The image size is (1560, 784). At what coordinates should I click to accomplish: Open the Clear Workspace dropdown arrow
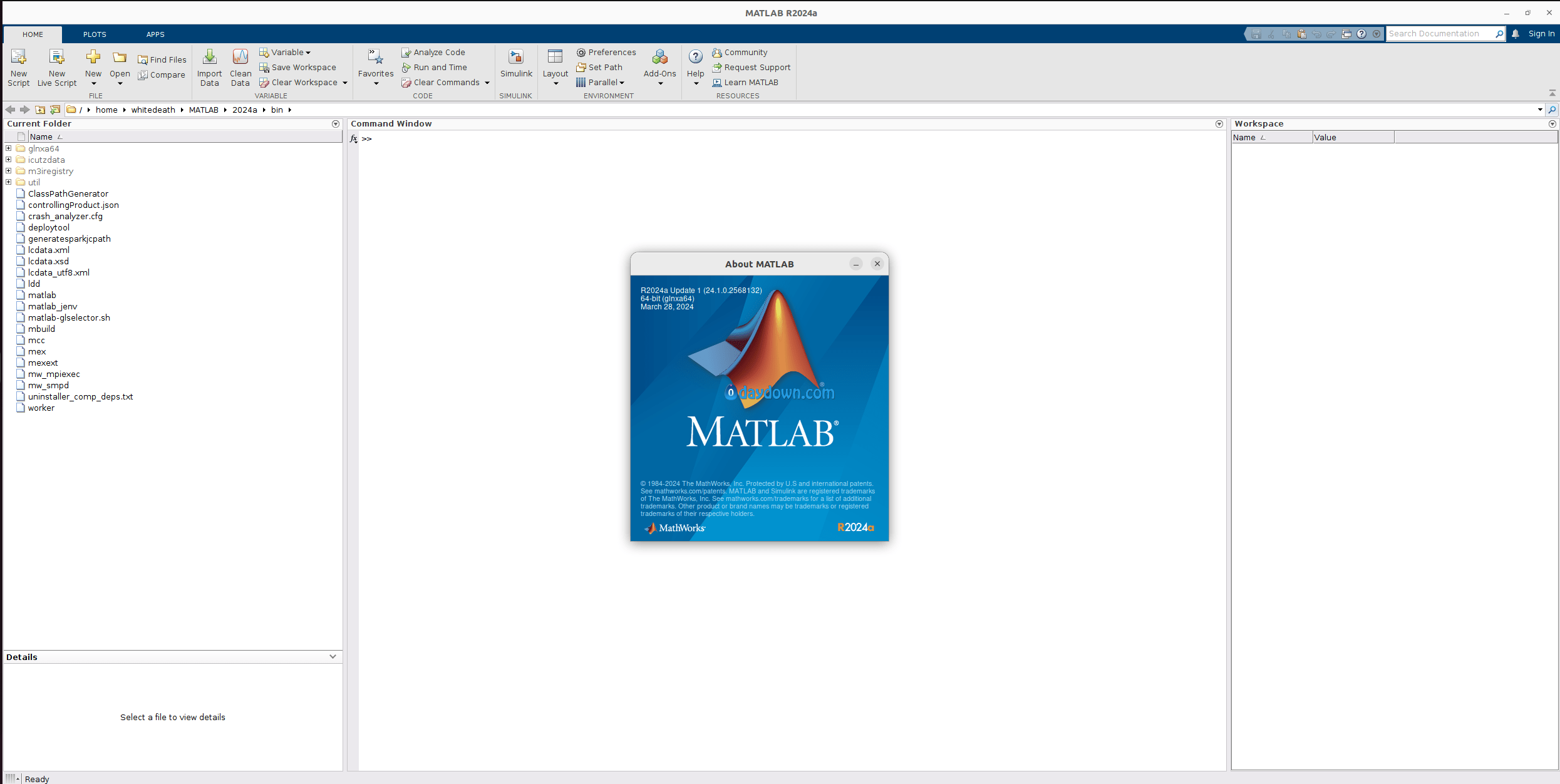[x=345, y=83]
